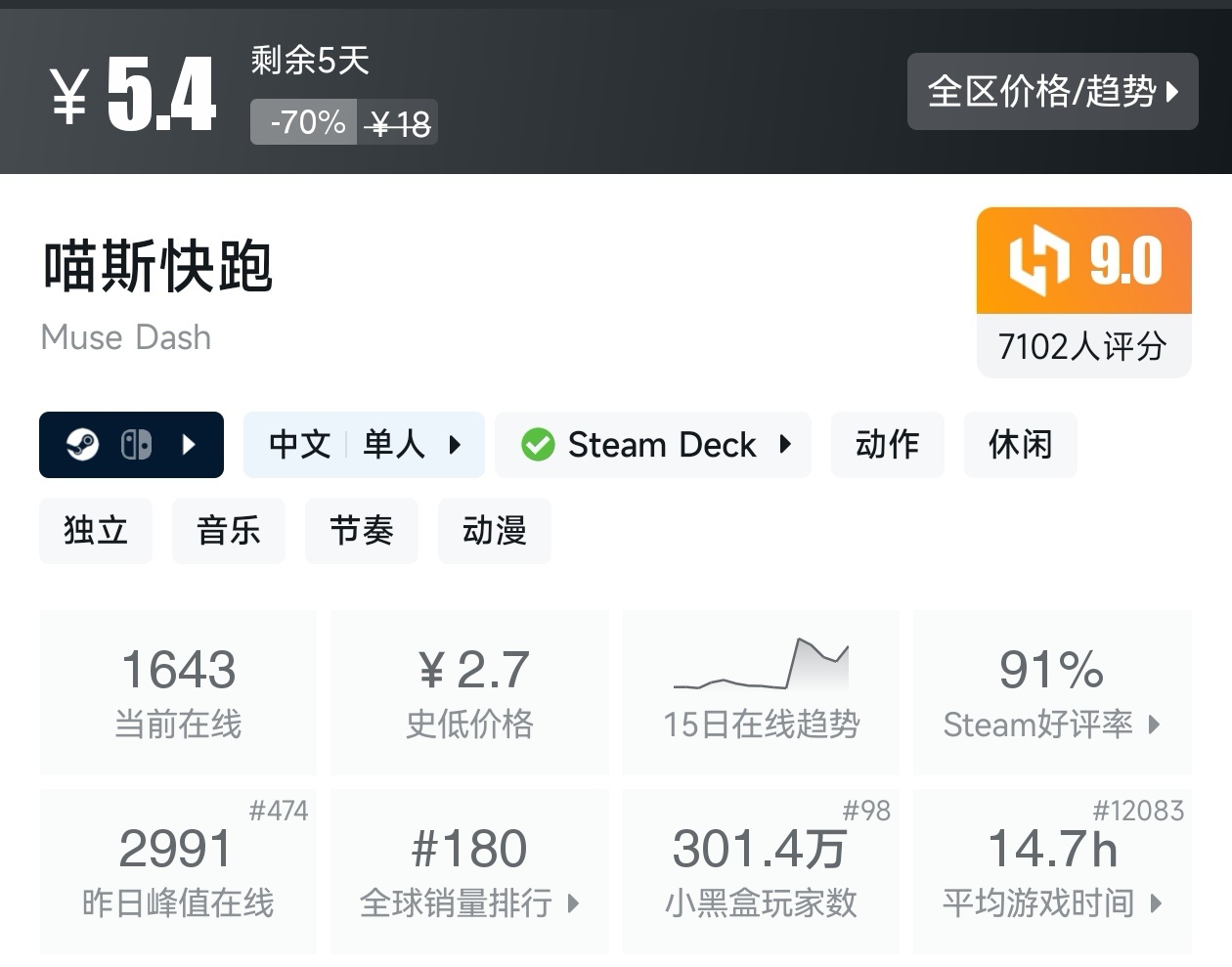1232x967 pixels.
Task: Select the 动漫 genre tag
Action: (x=495, y=531)
